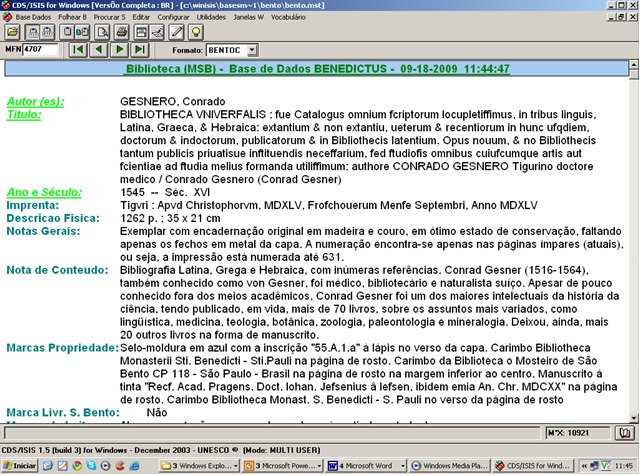641x476 pixels.
Task: Click the Biblioteca (MSB) header link
Action: click(318, 69)
